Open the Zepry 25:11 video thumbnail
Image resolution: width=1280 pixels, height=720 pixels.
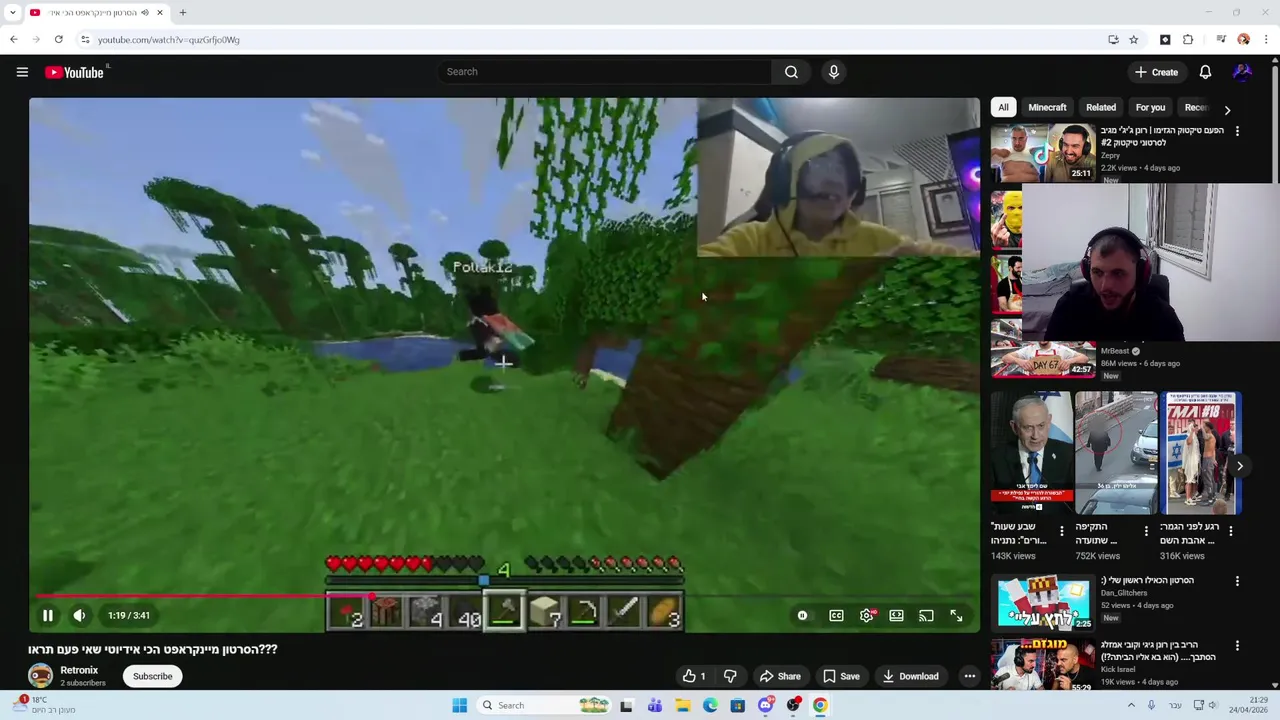point(1043,152)
